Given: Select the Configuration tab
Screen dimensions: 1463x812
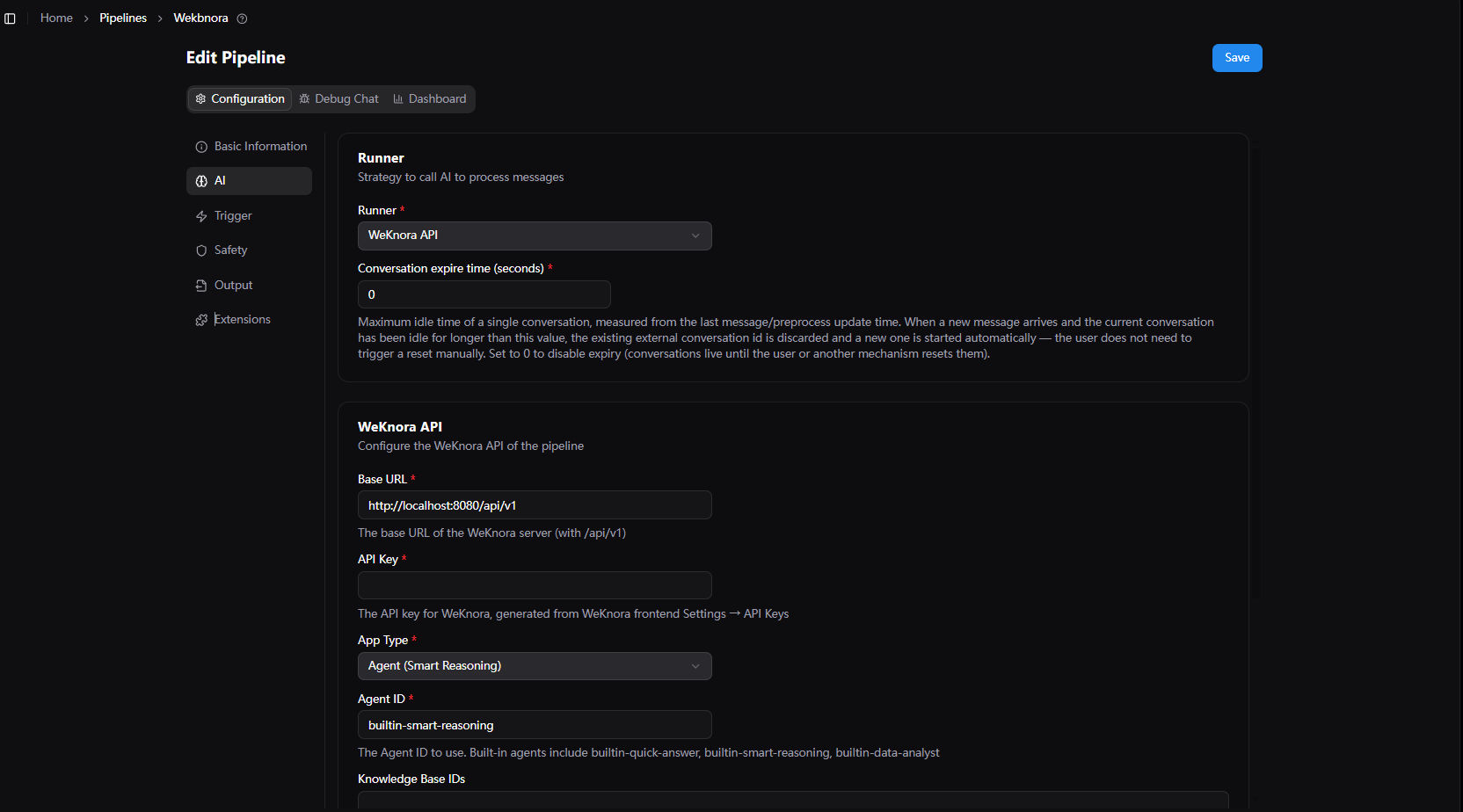Looking at the screenshot, I should 240,99.
